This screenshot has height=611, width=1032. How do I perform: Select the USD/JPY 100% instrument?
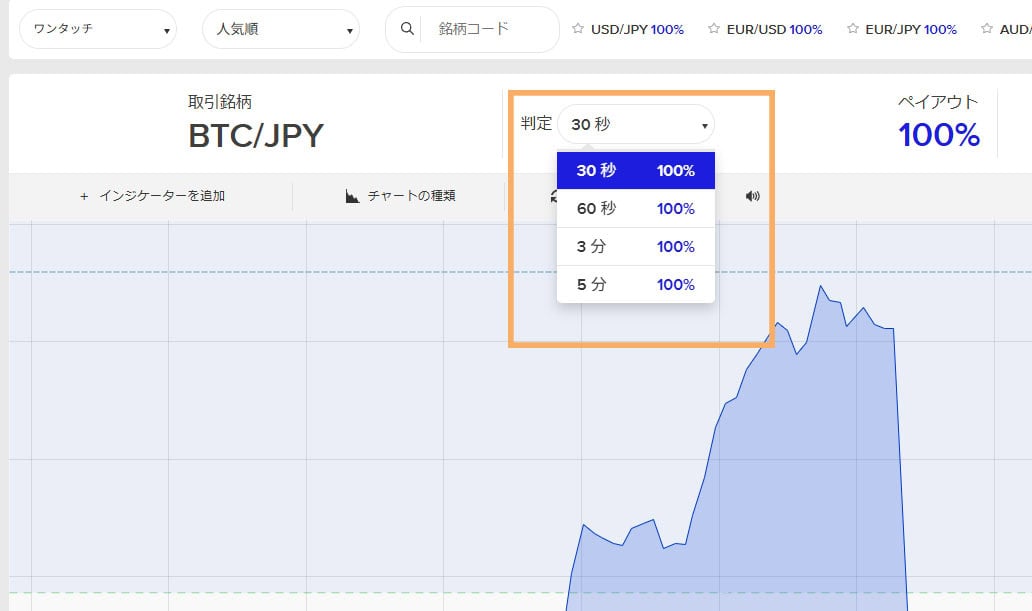637,30
